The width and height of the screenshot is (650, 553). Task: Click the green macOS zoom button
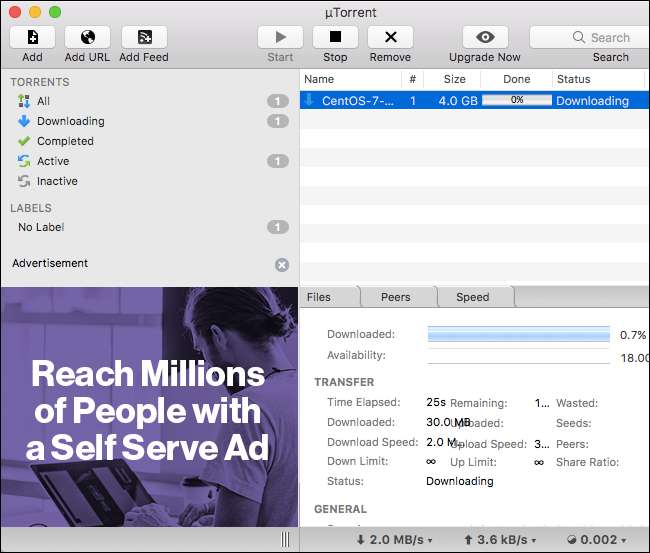[x=55, y=12]
